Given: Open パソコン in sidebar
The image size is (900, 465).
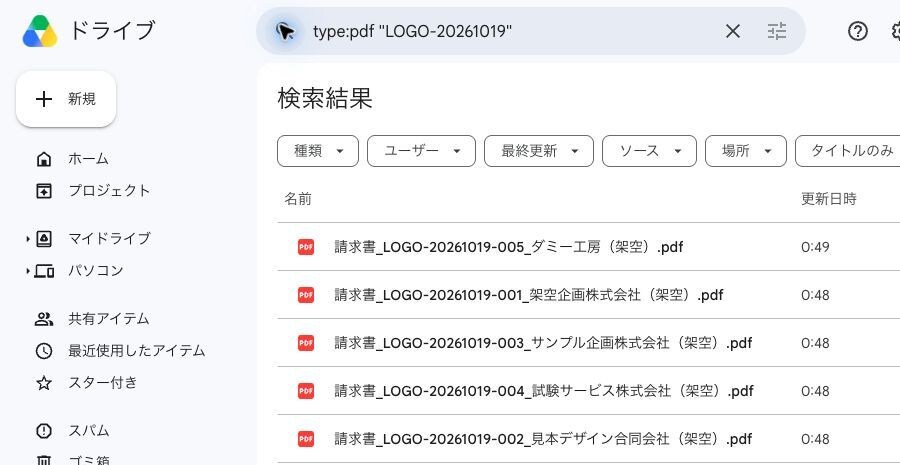Looking at the screenshot, I should pyautogui.click(x=96, y=271).
